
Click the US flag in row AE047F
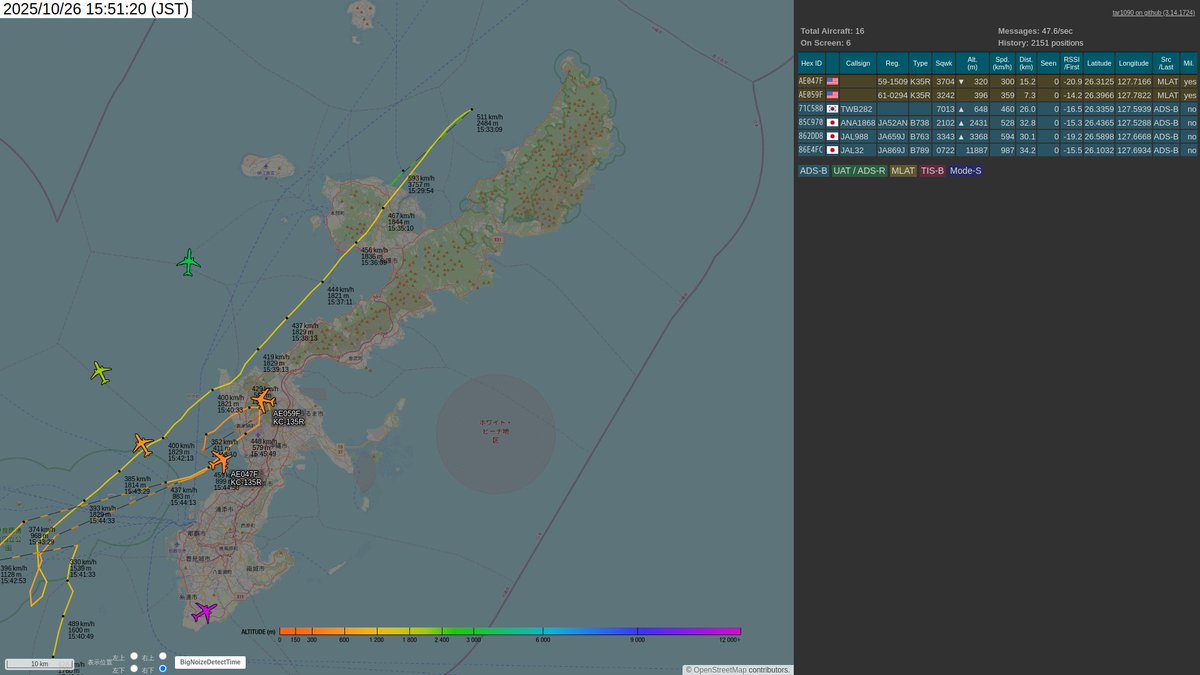pyautogui.click(x=832, y=81)
